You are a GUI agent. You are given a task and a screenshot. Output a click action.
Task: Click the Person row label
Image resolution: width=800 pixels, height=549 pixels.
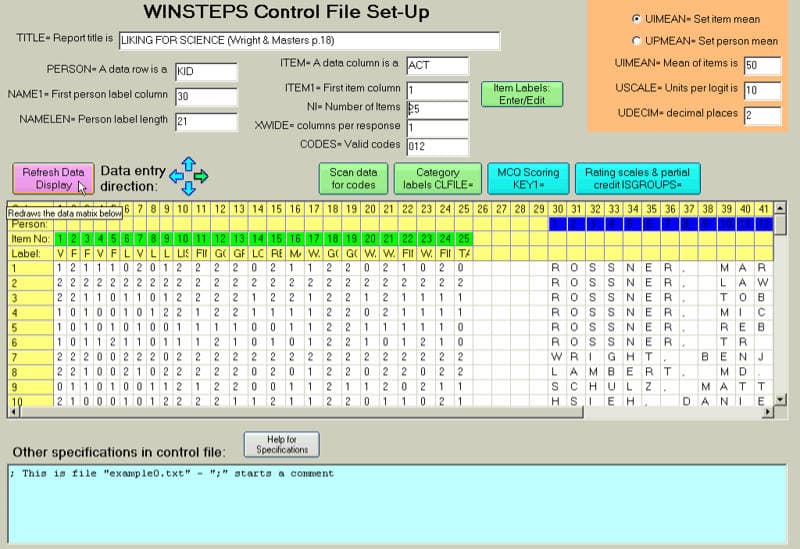31,224
